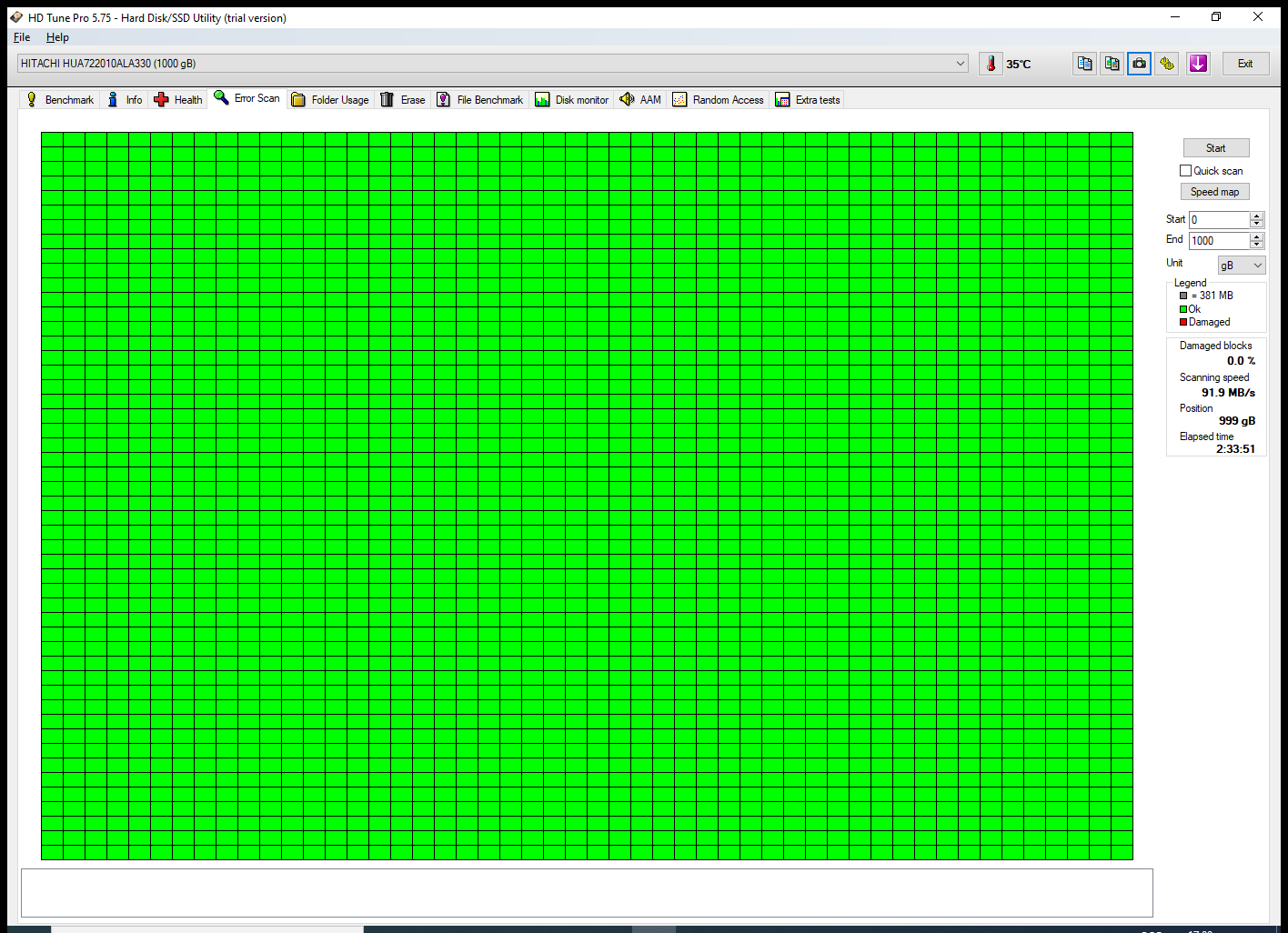Enable the Quick scan checkbox

(1185, 171)
